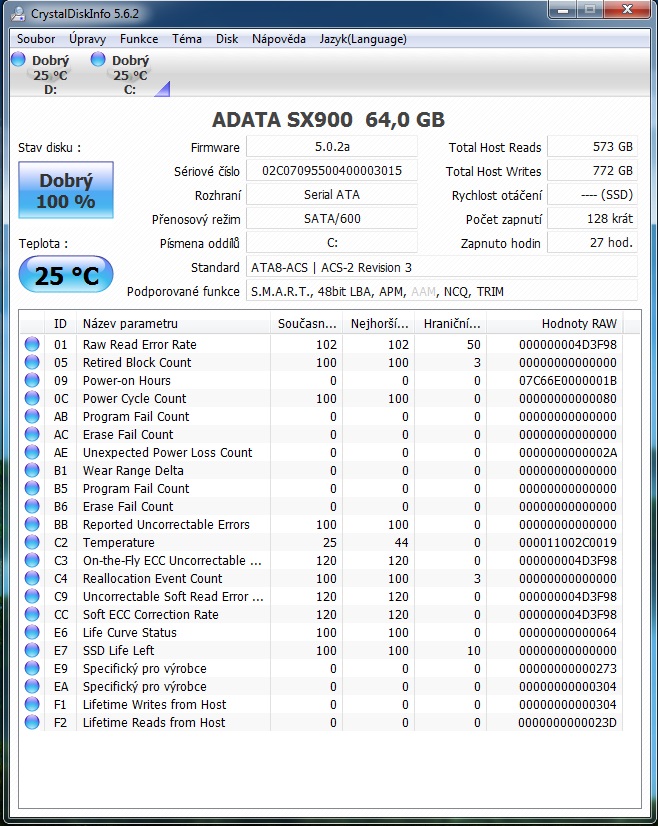Screen dimensions: 658x826
Task: Click the status orb for Reported Uncorrectable Errors
Action: 32,524
